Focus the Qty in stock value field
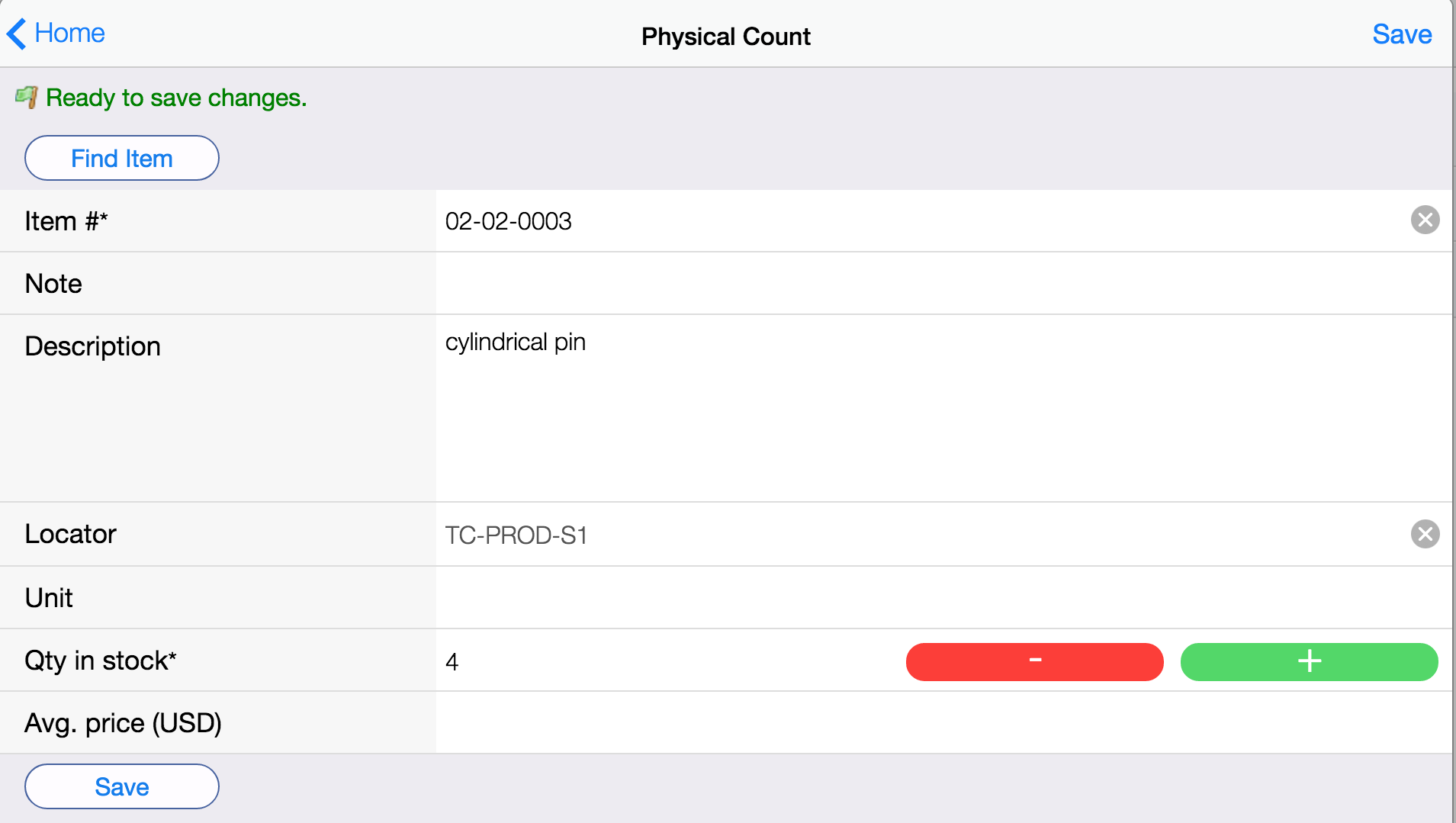1456x823 pixels. pos(670,661)
